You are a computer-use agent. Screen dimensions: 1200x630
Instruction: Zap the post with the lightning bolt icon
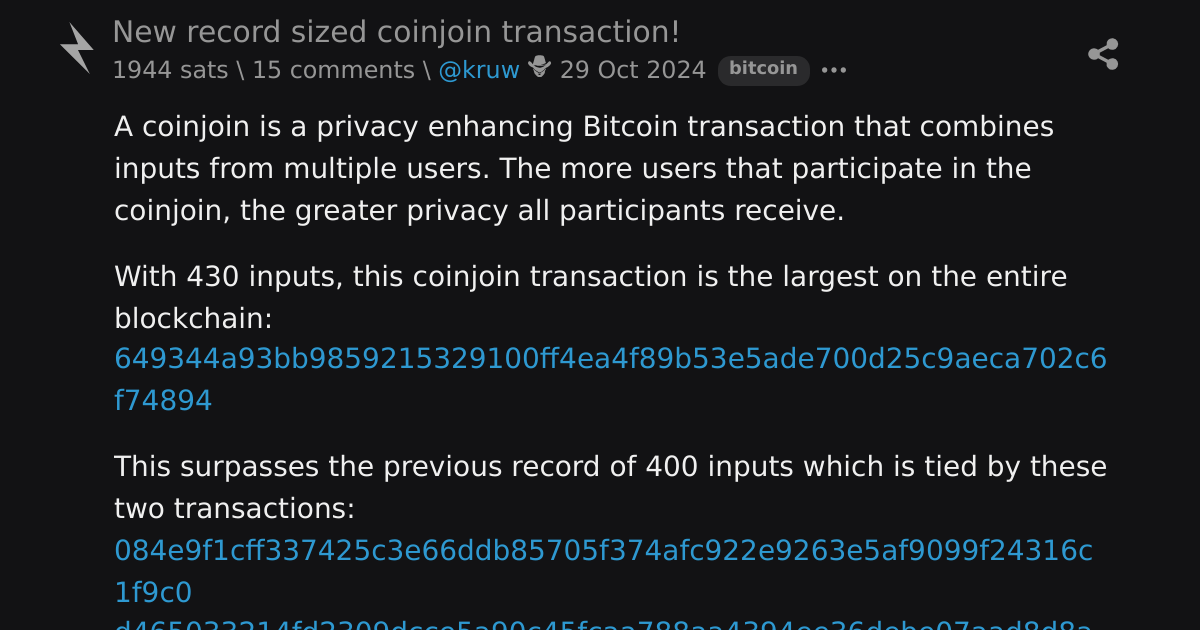[x=77, y=48]
